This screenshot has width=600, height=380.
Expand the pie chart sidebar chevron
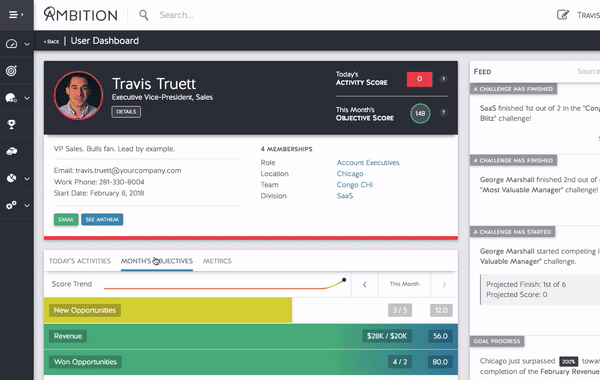(27, 179)
